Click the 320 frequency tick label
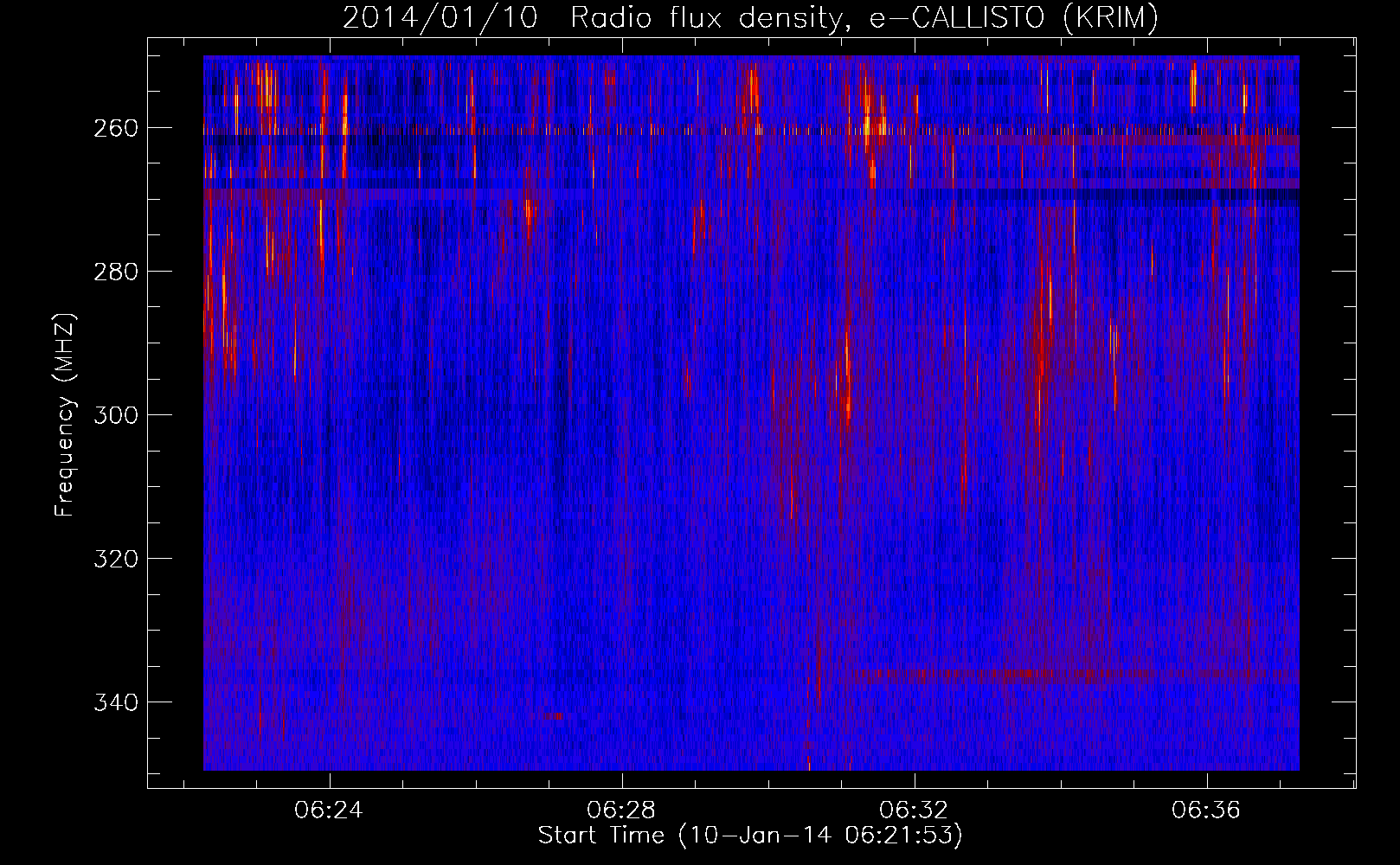The height and width of the screenshot is (865, 1400). pyautogui.click(x=115, y=559)
